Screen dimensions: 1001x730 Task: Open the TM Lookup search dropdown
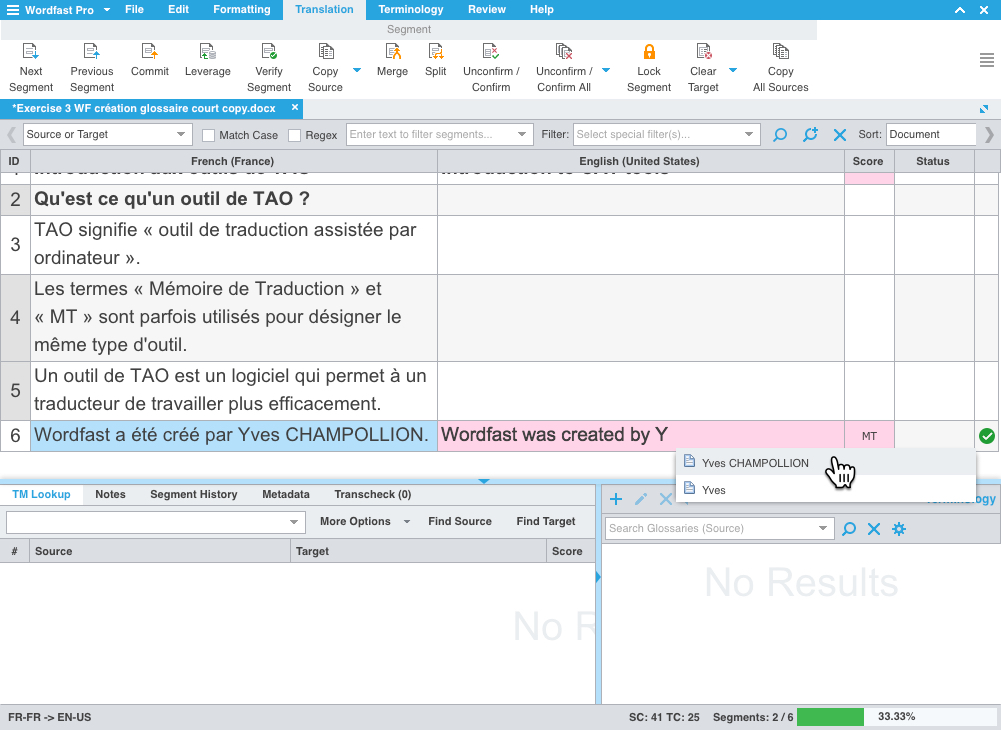(294, 522)
